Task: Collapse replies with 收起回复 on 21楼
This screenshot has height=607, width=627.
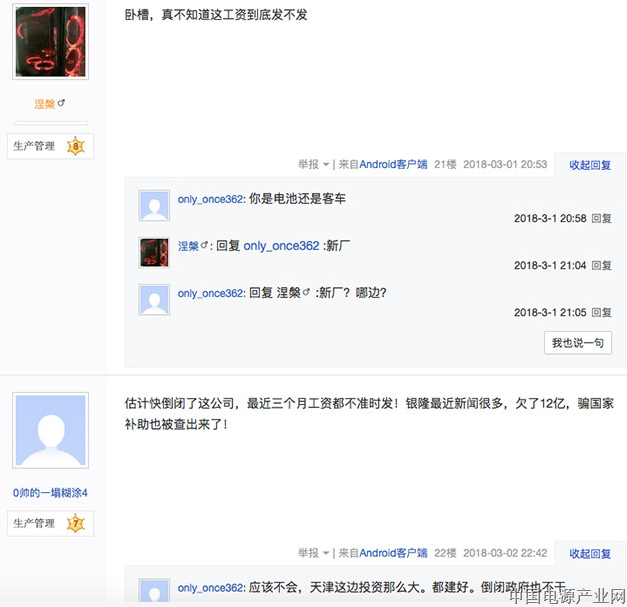Action: click(x=590, y=165)
